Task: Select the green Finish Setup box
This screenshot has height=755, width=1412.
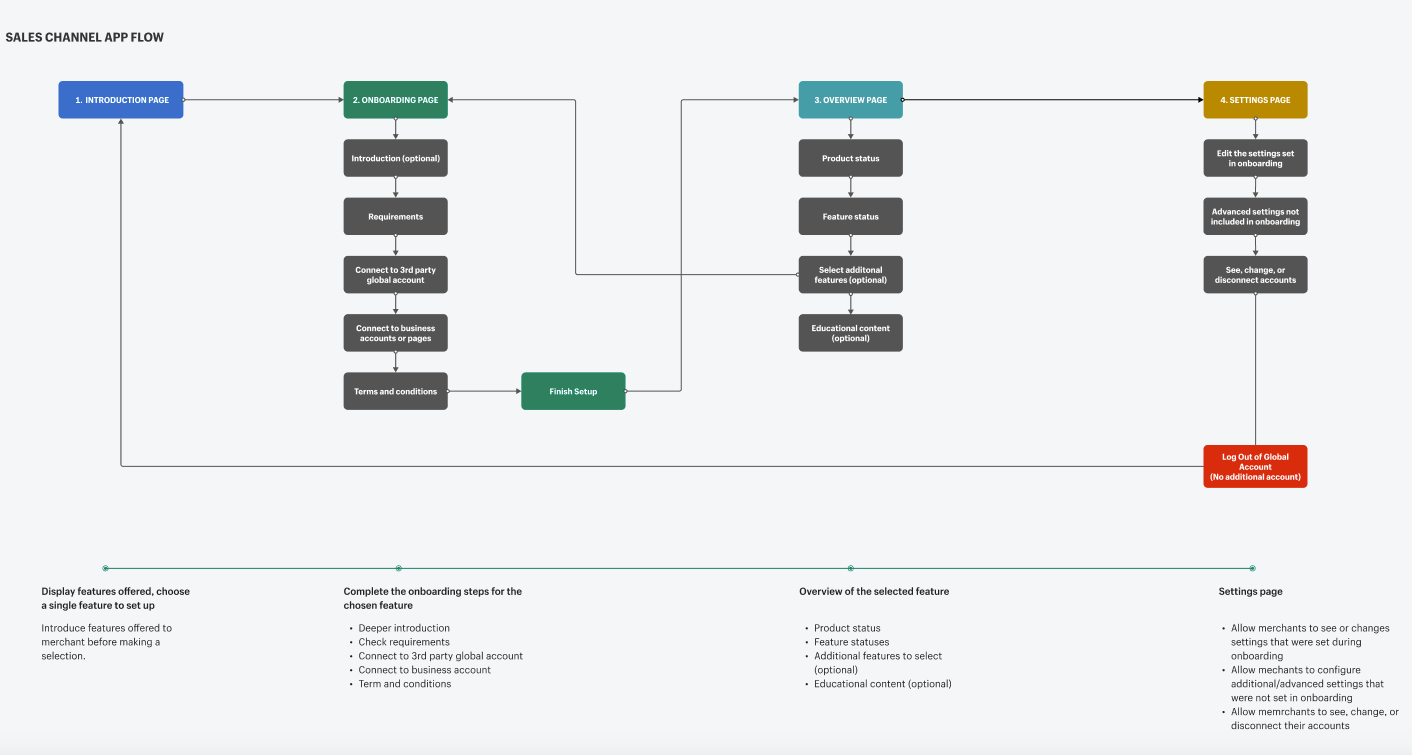Action: pos(573,391)
